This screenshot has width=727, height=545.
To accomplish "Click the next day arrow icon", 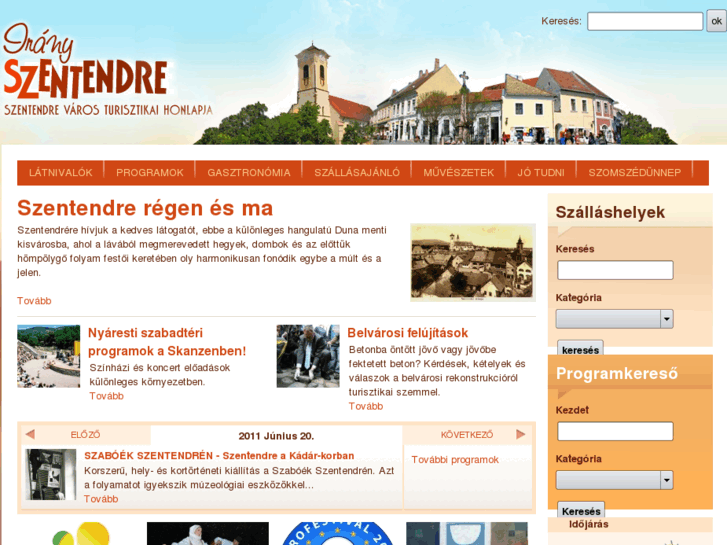I will (521, 435).
